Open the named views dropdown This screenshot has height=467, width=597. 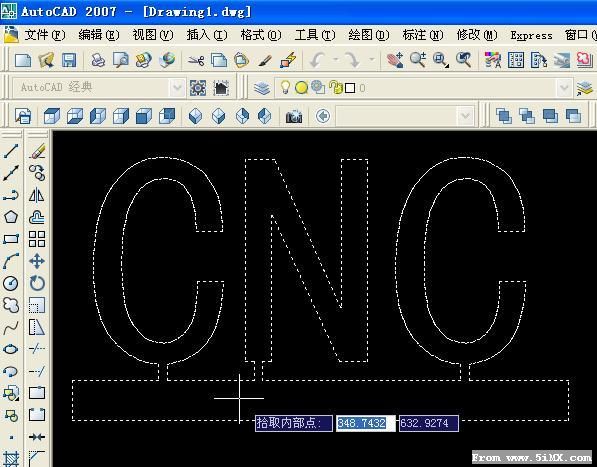[465, 116]
